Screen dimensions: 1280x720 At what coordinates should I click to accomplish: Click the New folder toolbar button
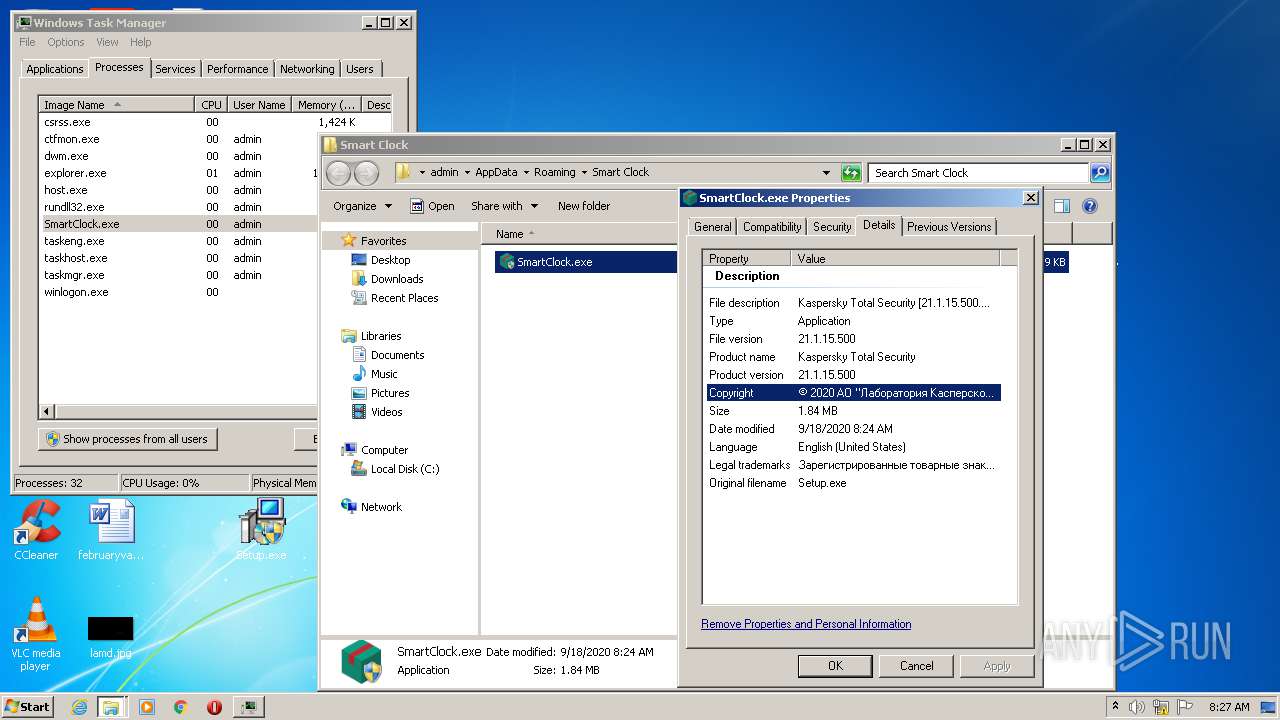coord(584,206)
